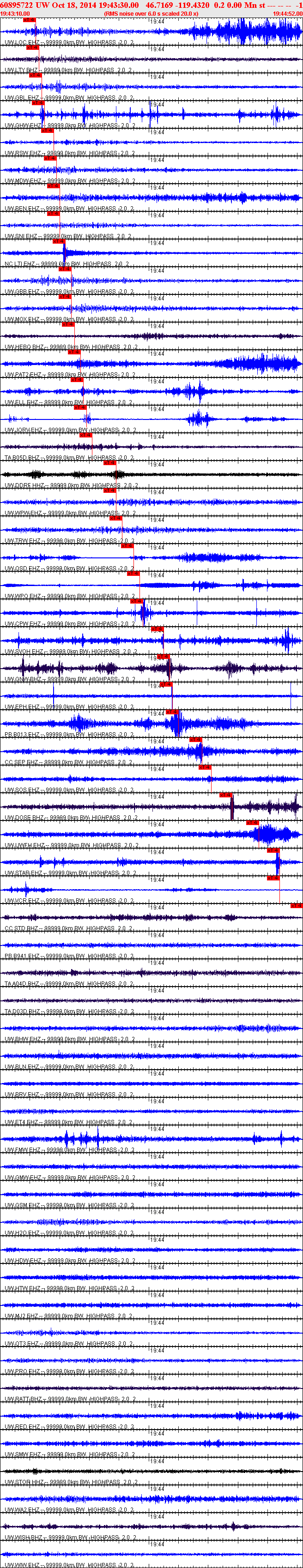The height and width of the screenshot is (1568, 303).
Task: Select the UW RSW EHZ channel label
Action: 69,153
